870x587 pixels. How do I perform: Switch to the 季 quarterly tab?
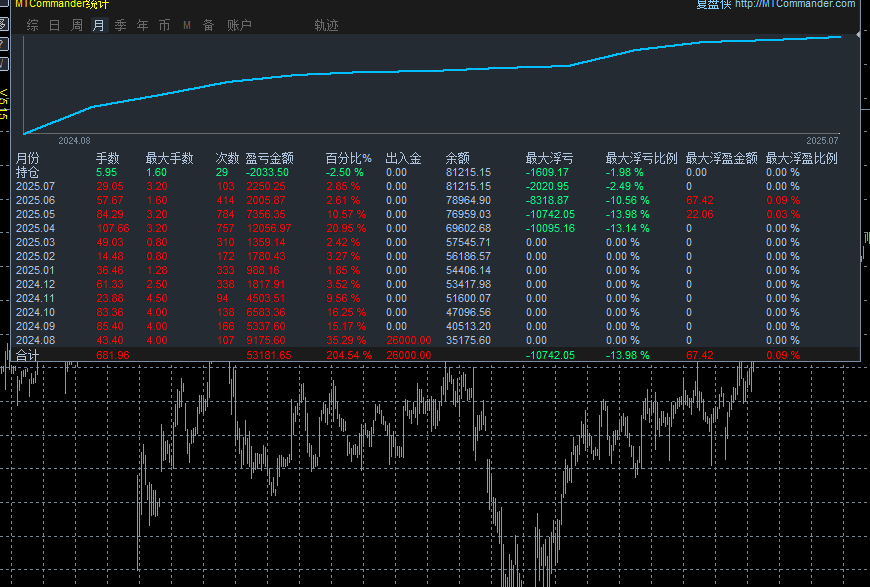(x=120, y=25)
